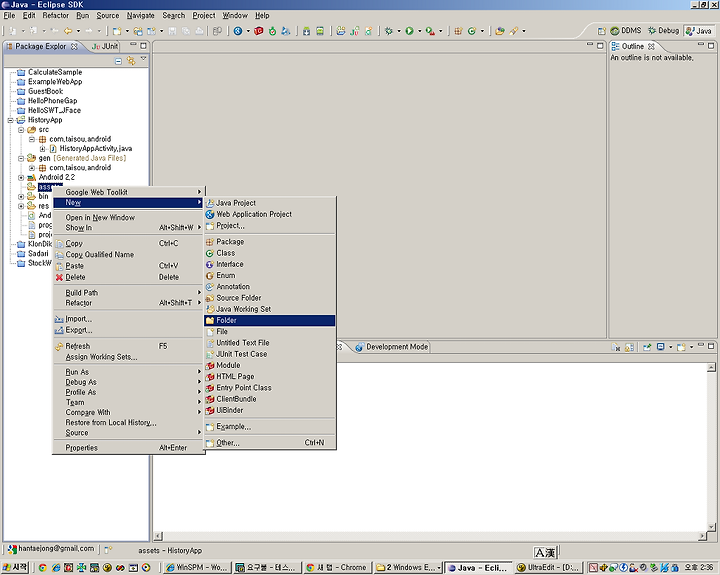Click the Open Type toolbar icon

coord(500,31)
